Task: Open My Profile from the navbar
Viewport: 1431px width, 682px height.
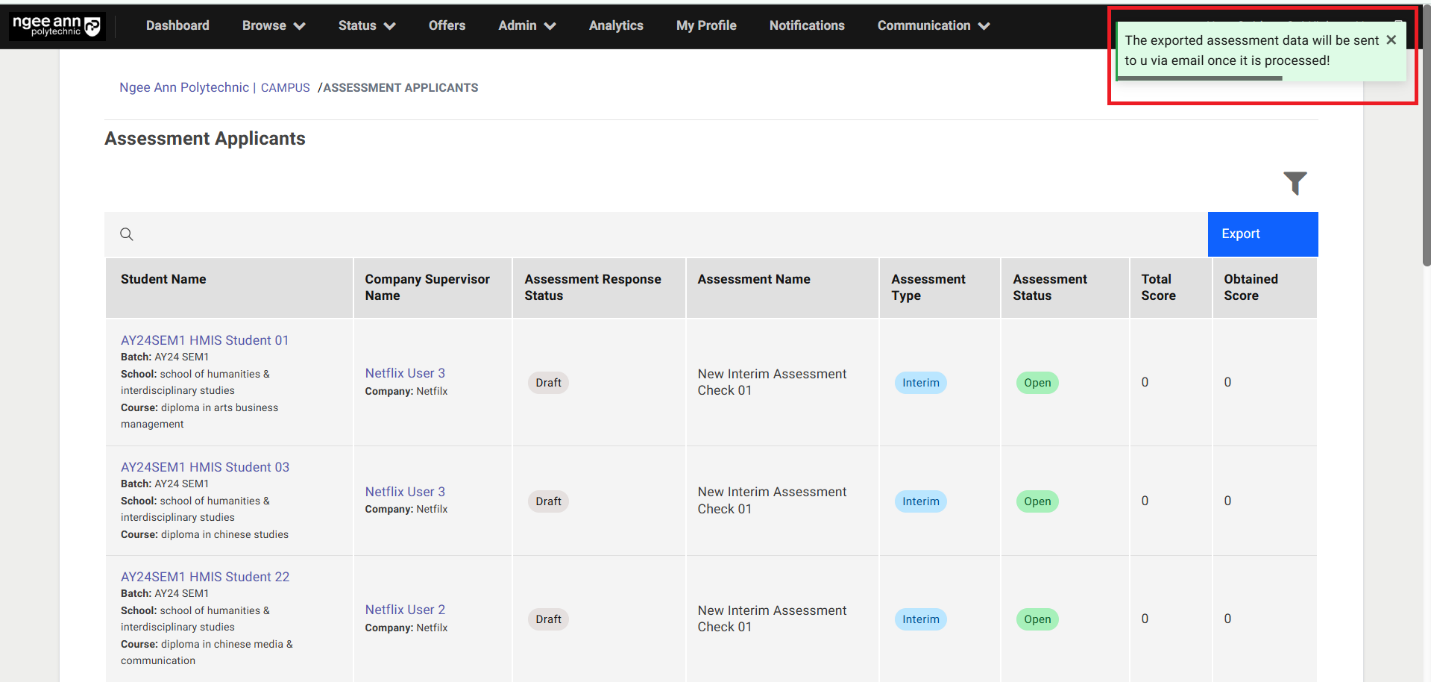Action: 706,26
